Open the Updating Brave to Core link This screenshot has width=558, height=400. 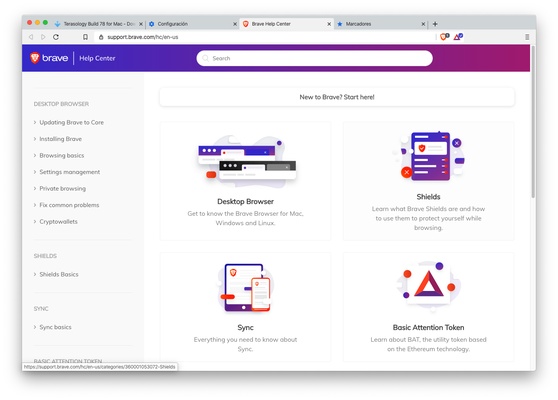pos(72,122)
